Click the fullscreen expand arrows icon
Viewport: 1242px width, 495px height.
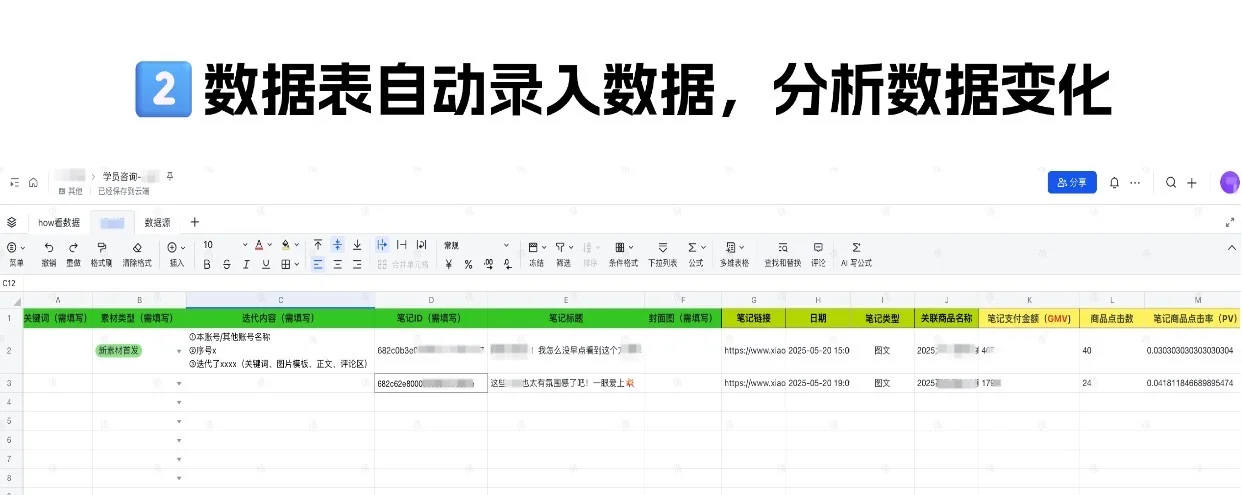(x=1229, y=222)
